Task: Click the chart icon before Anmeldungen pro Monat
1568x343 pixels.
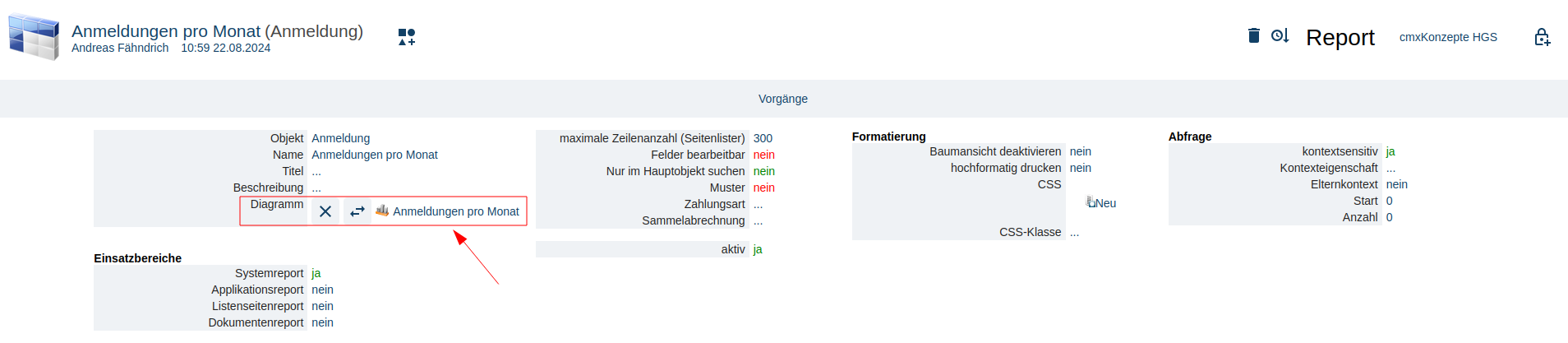Action: [x=382, y=211]
